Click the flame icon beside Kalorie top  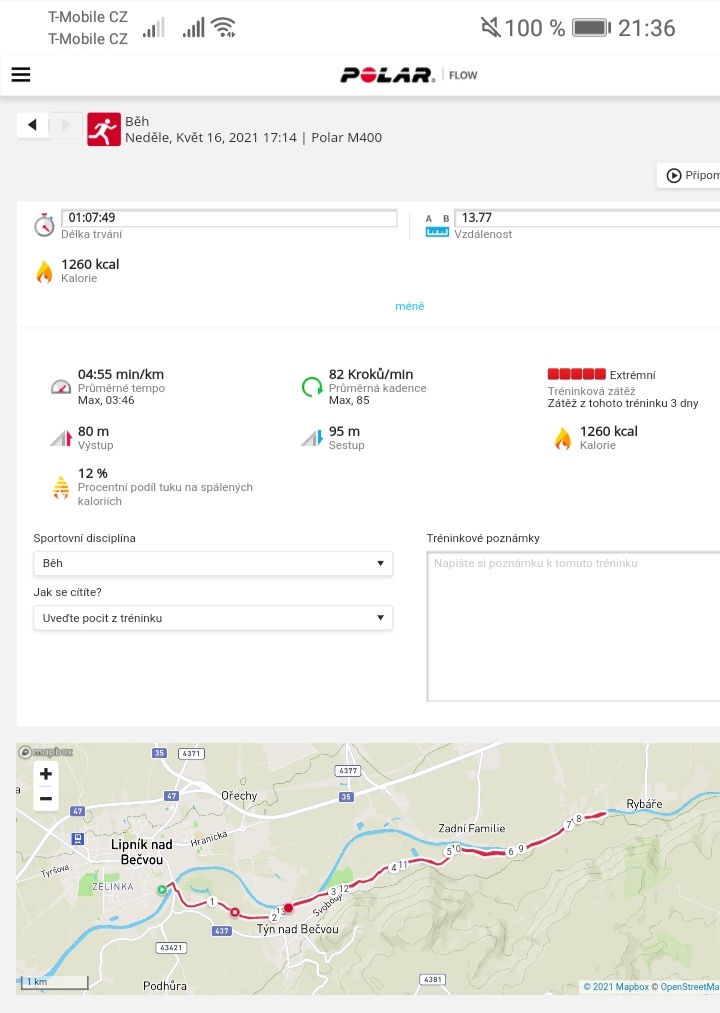pyautogui.click(x=44, y=271)
